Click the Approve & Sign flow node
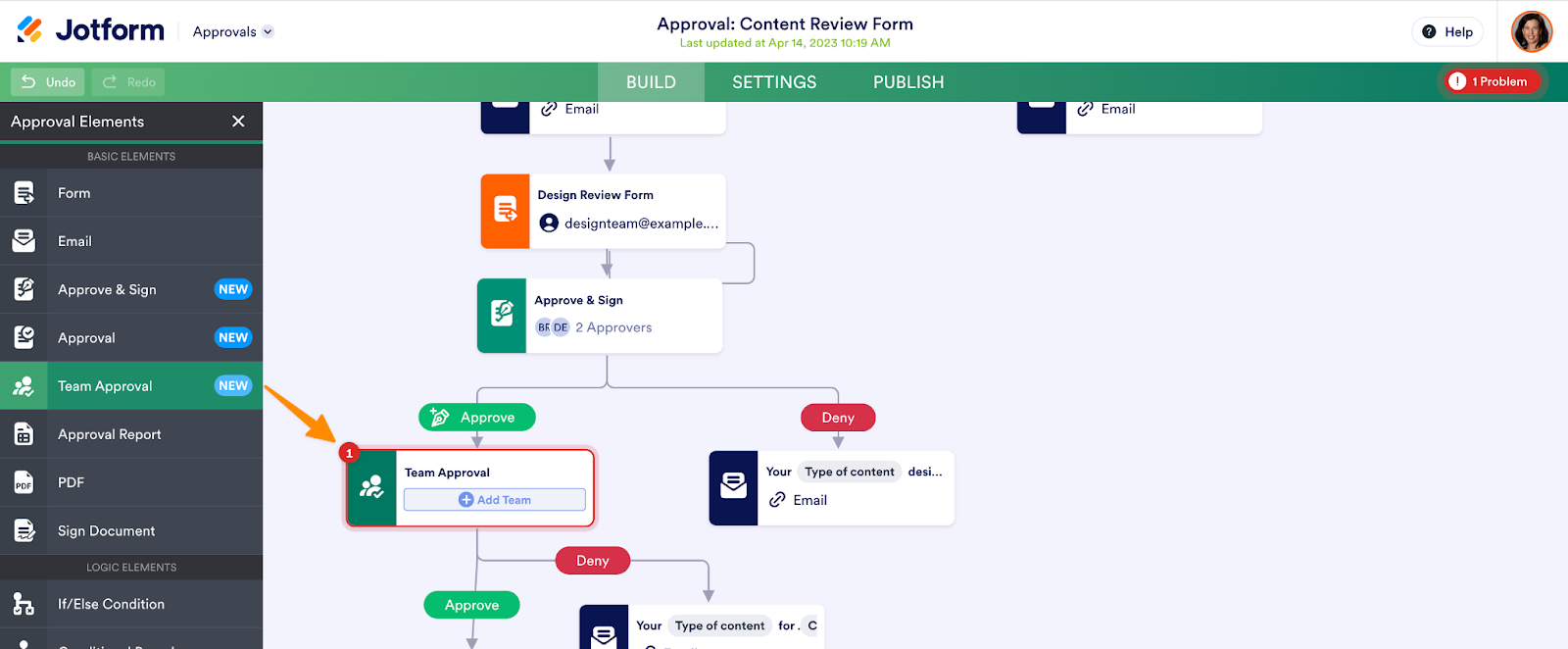 click(x=600, y=316)
